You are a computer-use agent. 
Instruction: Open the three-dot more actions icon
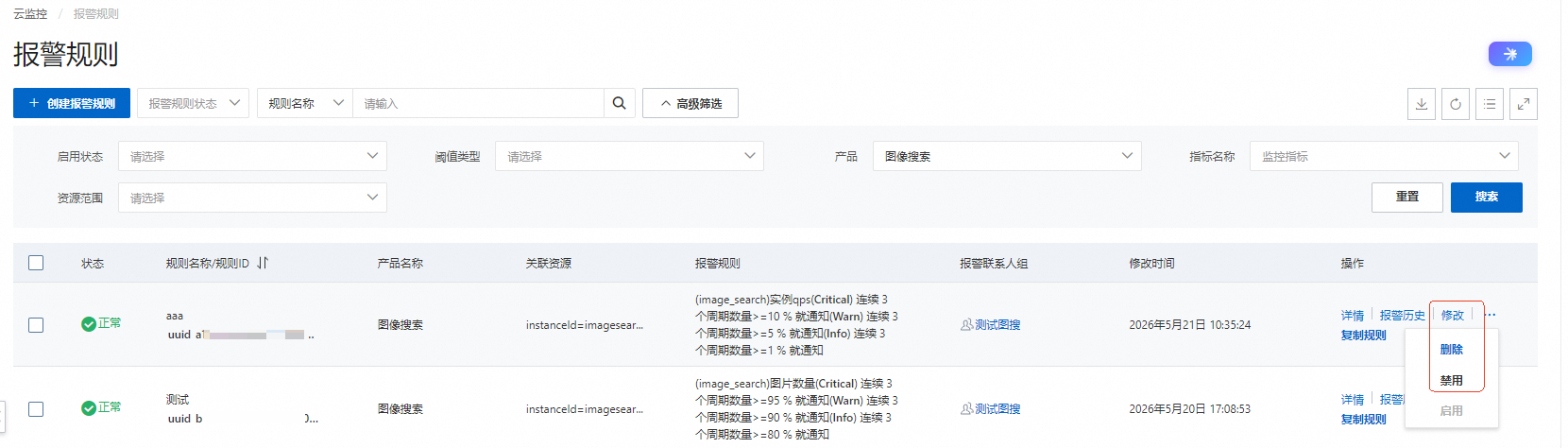pos(1490,315)
